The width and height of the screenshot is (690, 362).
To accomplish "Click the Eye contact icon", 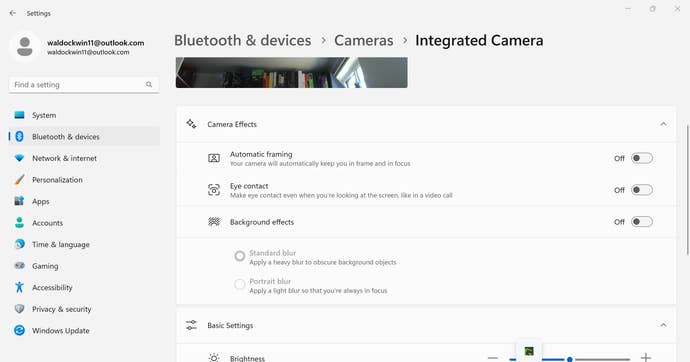I will [x=214, y=190].
